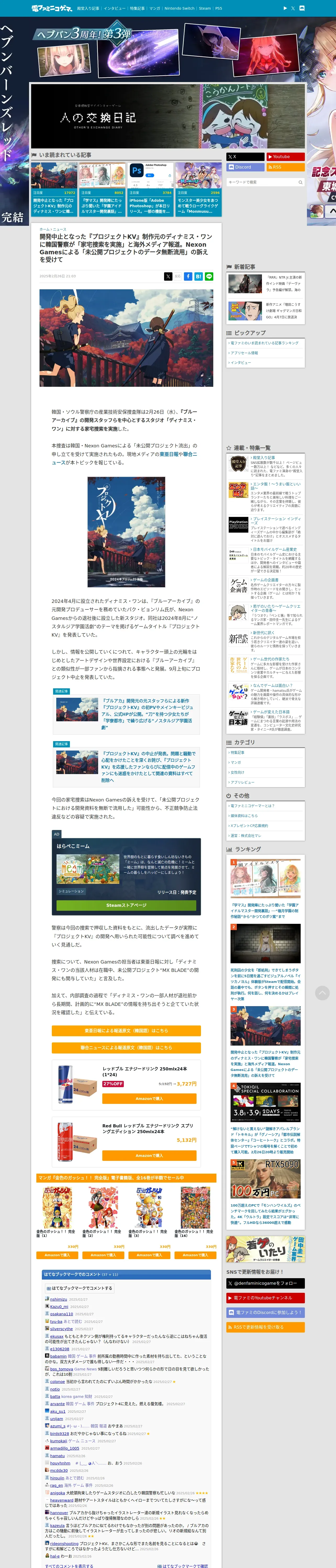Open ranking item 2 都祐子 article thumbnail

pyautogui.click(x=265, y=943)
